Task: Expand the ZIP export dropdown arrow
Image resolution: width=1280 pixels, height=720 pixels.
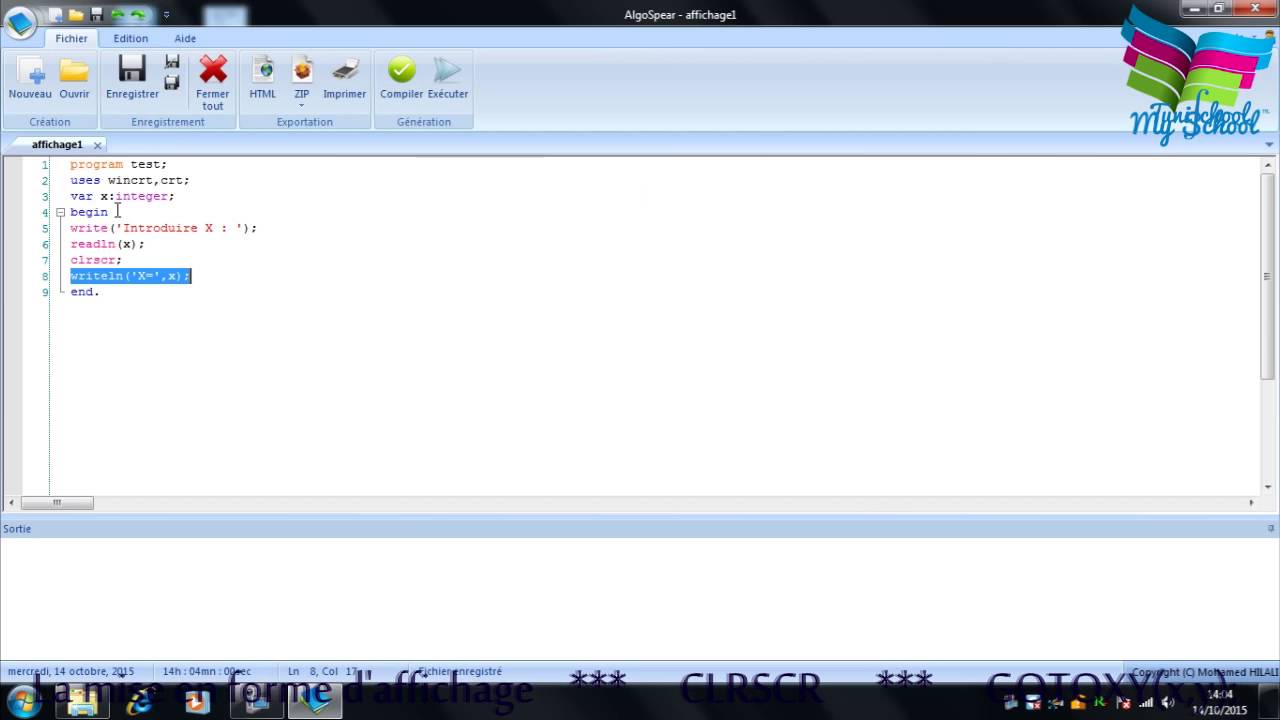Action: pos(302,105)
